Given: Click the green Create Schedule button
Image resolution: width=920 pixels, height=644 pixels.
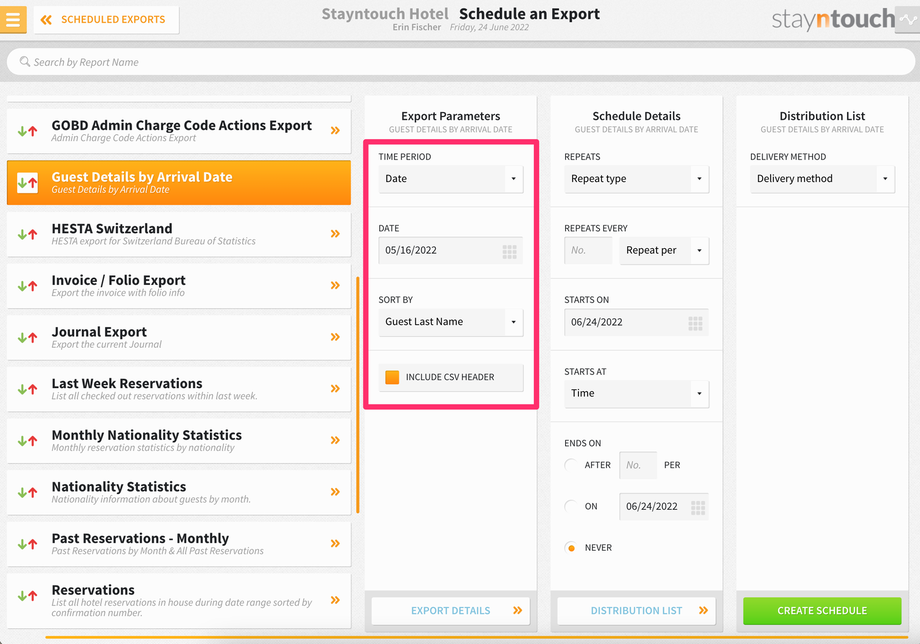Looking at the screenshot, I should [822, 611].
